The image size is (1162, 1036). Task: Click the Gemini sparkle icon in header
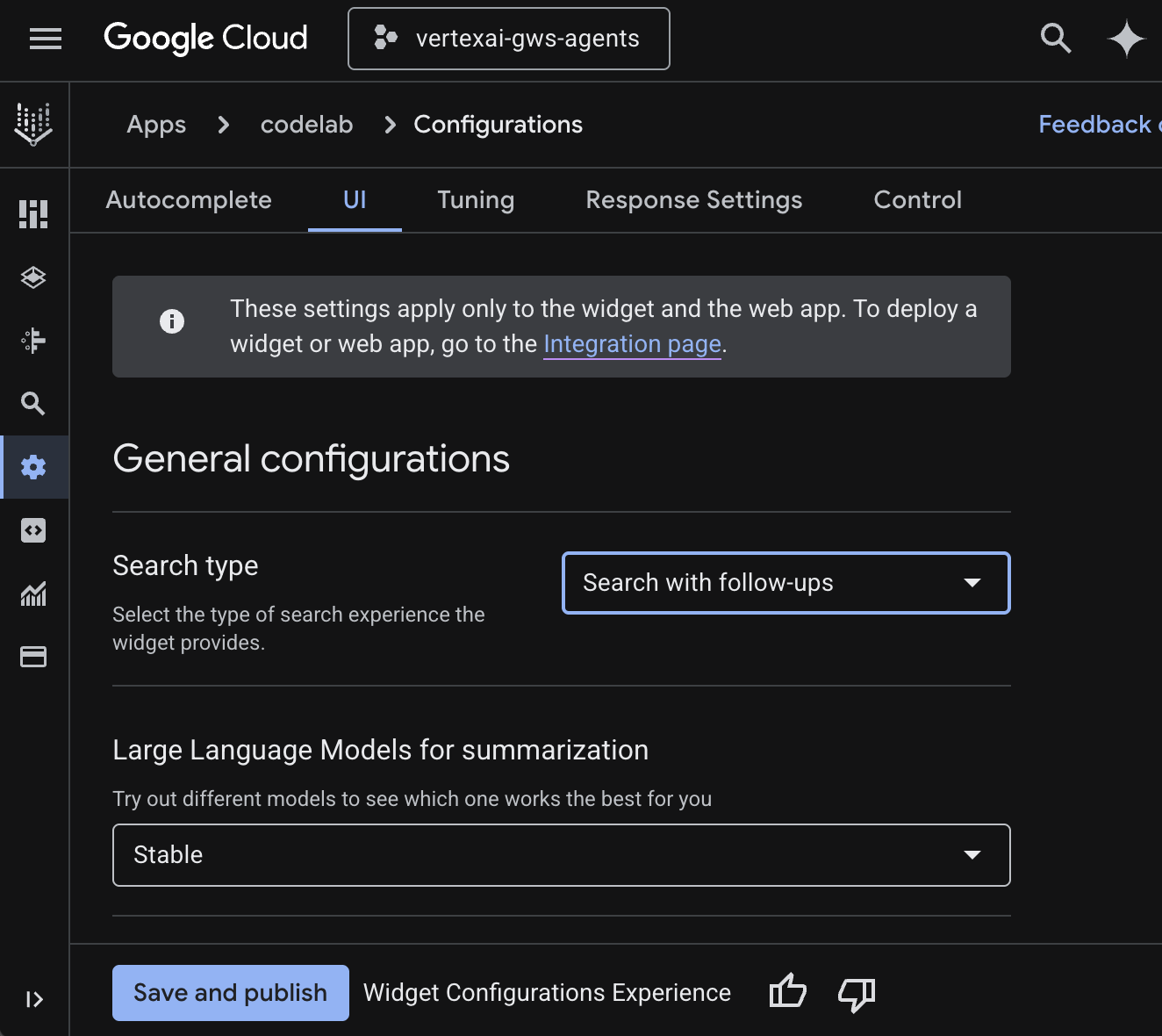(1126, 39)
